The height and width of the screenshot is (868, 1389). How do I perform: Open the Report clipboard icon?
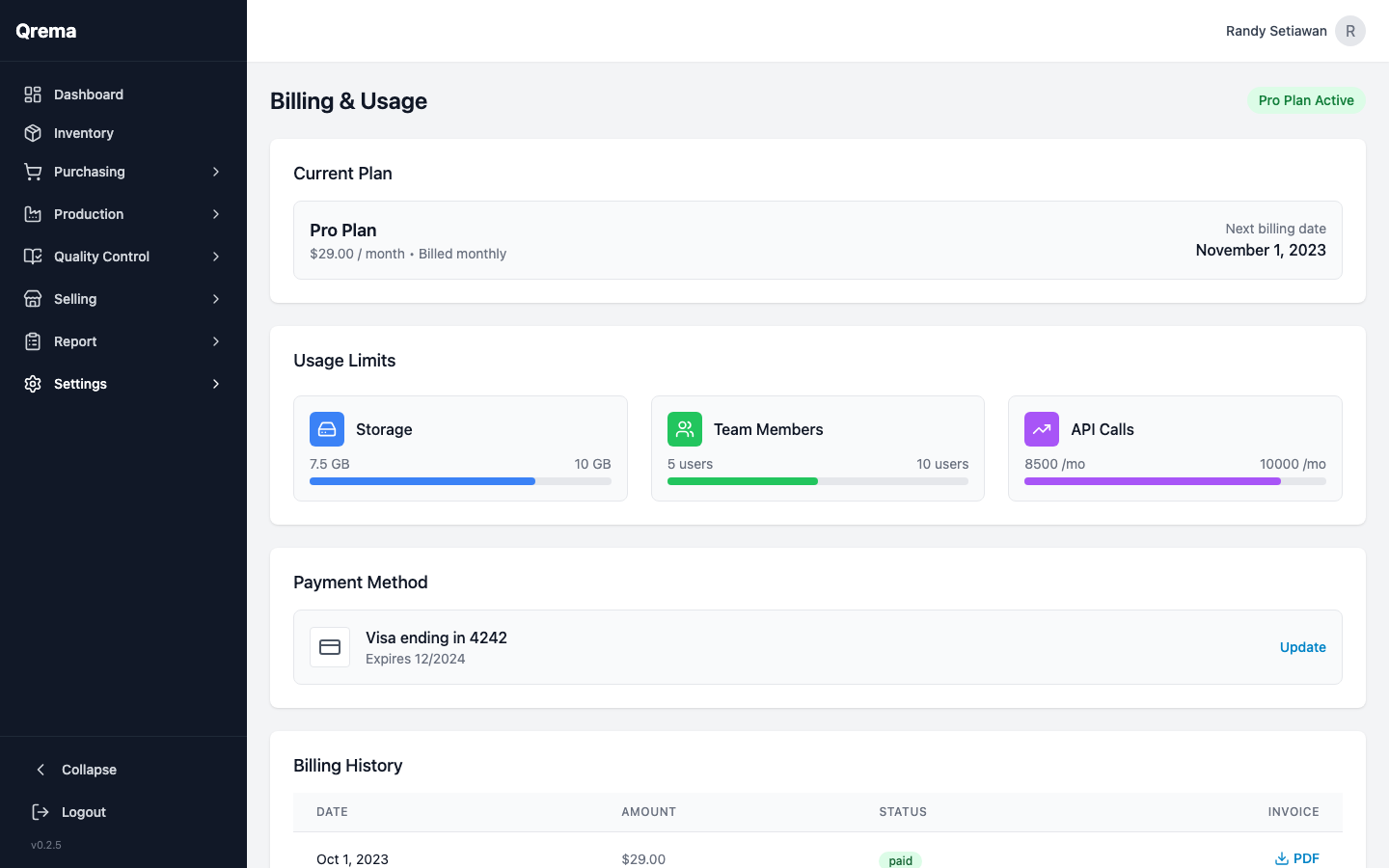31,341
